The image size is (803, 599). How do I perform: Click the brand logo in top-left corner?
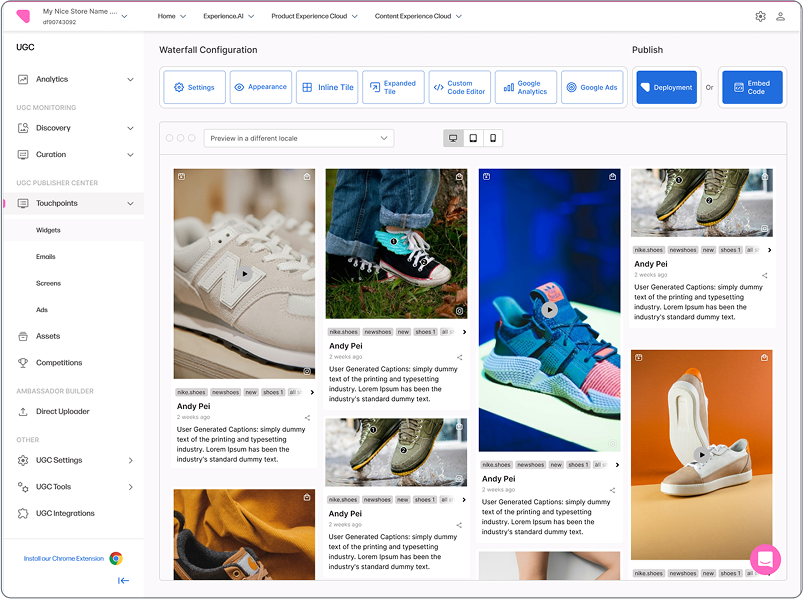24,17
